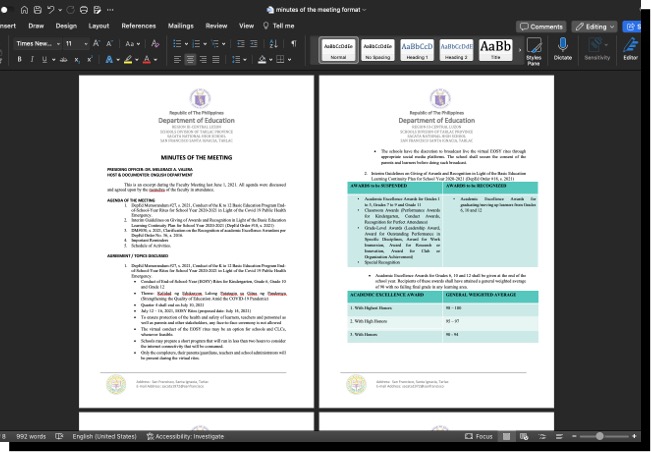Decrease font size with the smaller A icon
The width and height of the screenshot is (651, 452).
[x=110, y=44]
